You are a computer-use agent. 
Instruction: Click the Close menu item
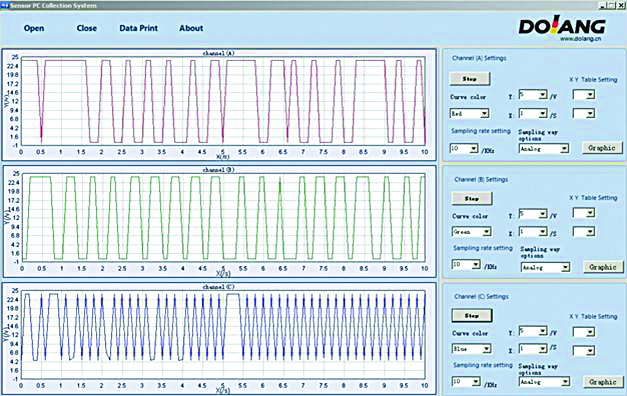pyautogui.click(x=87, y=28)
